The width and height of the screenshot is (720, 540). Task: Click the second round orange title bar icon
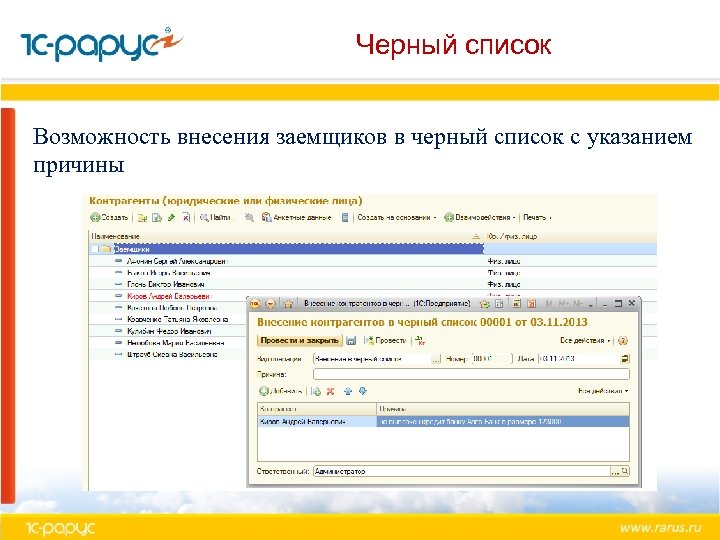[x=271, y=304]
